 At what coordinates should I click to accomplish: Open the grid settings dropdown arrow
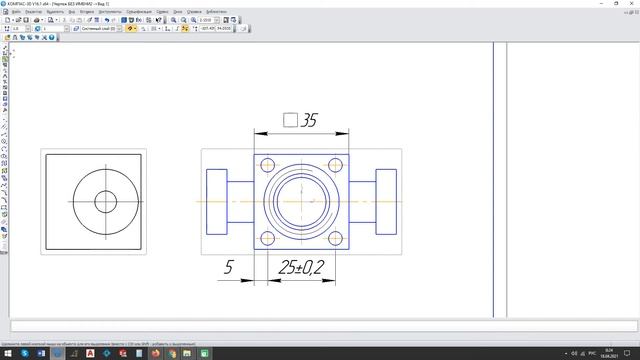tap(159, 29)
